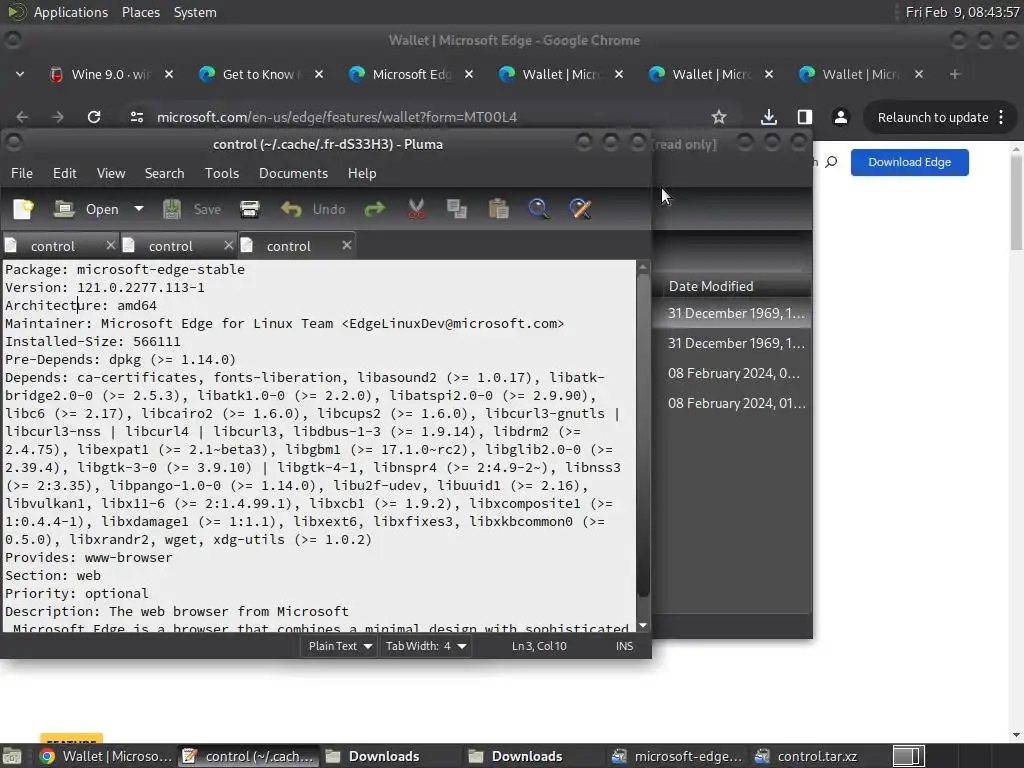
Task: Open the Documents menu
Action: click(293, 173)
